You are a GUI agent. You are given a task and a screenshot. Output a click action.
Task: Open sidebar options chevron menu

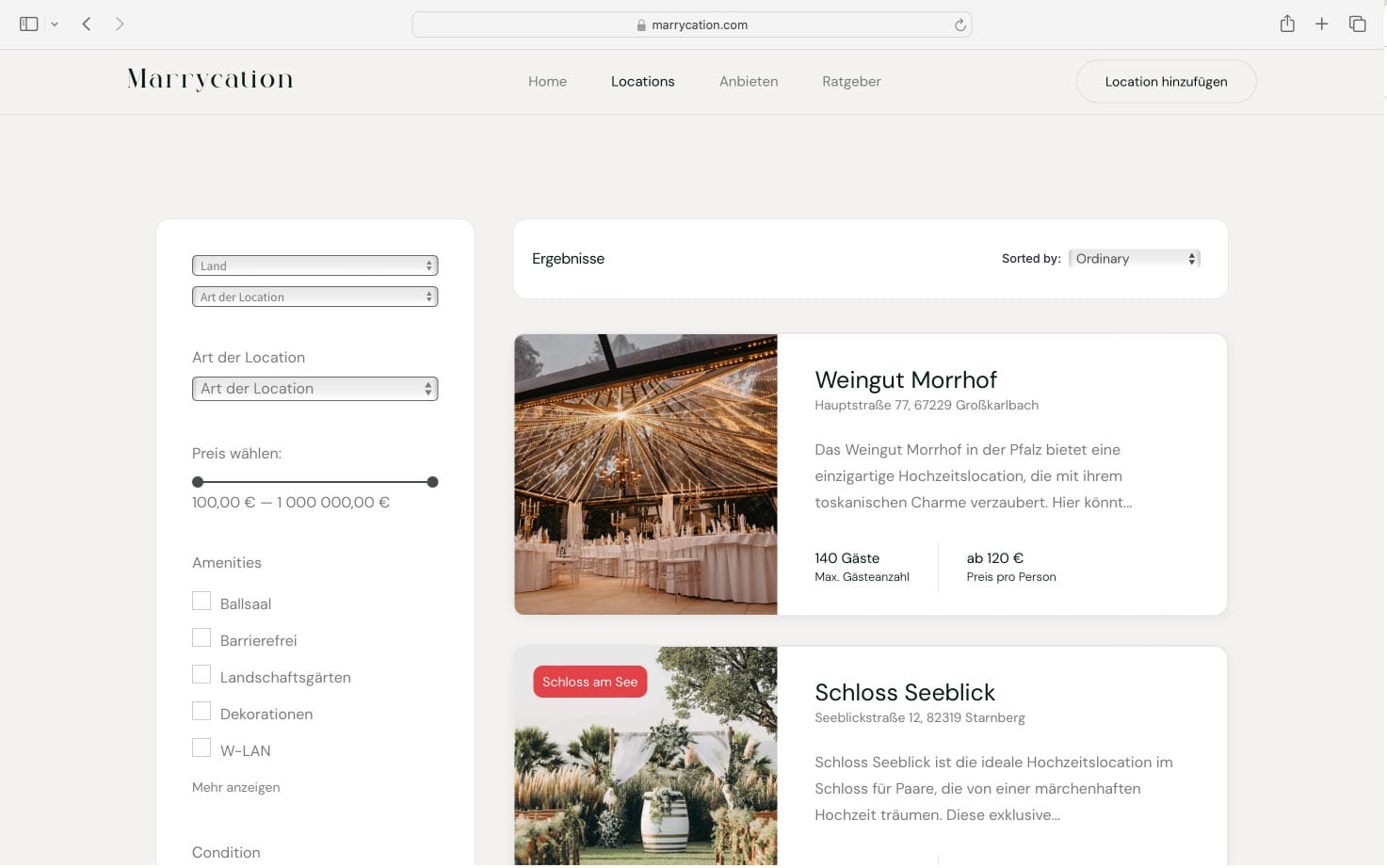click(55, 24)
